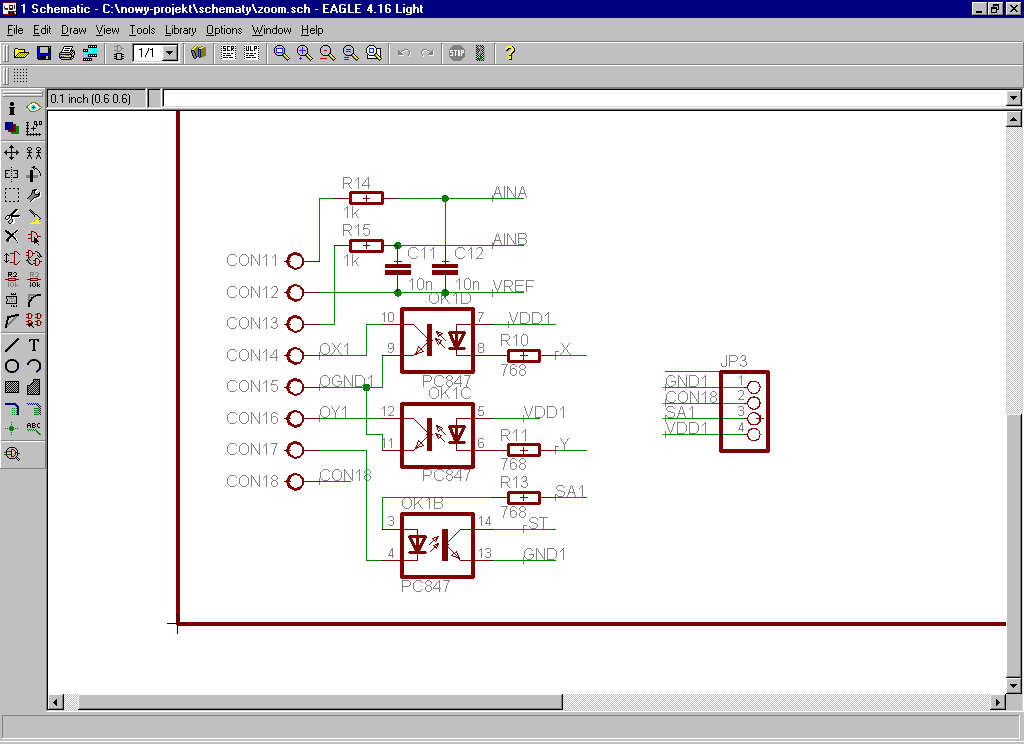This screenshot has width=1024, height=744.
Task: Open Display layers color icon
Action: pyautogui.click(x=12, y=128)
